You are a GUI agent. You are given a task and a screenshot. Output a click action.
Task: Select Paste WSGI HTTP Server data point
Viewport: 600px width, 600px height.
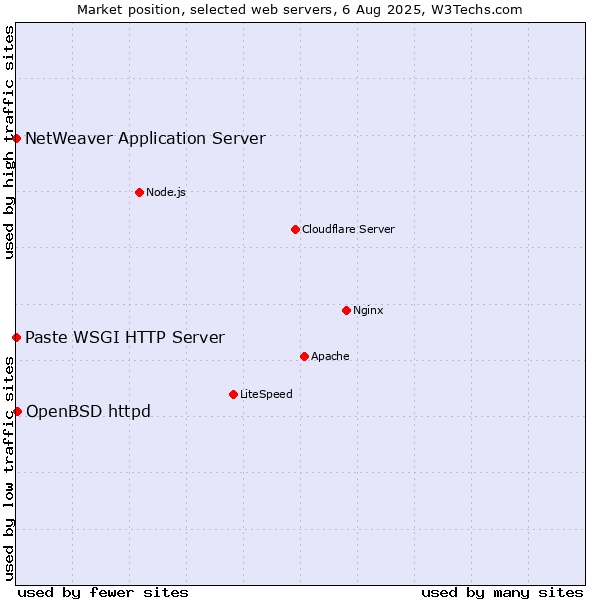pyautogui.click(x=16, y=338)
